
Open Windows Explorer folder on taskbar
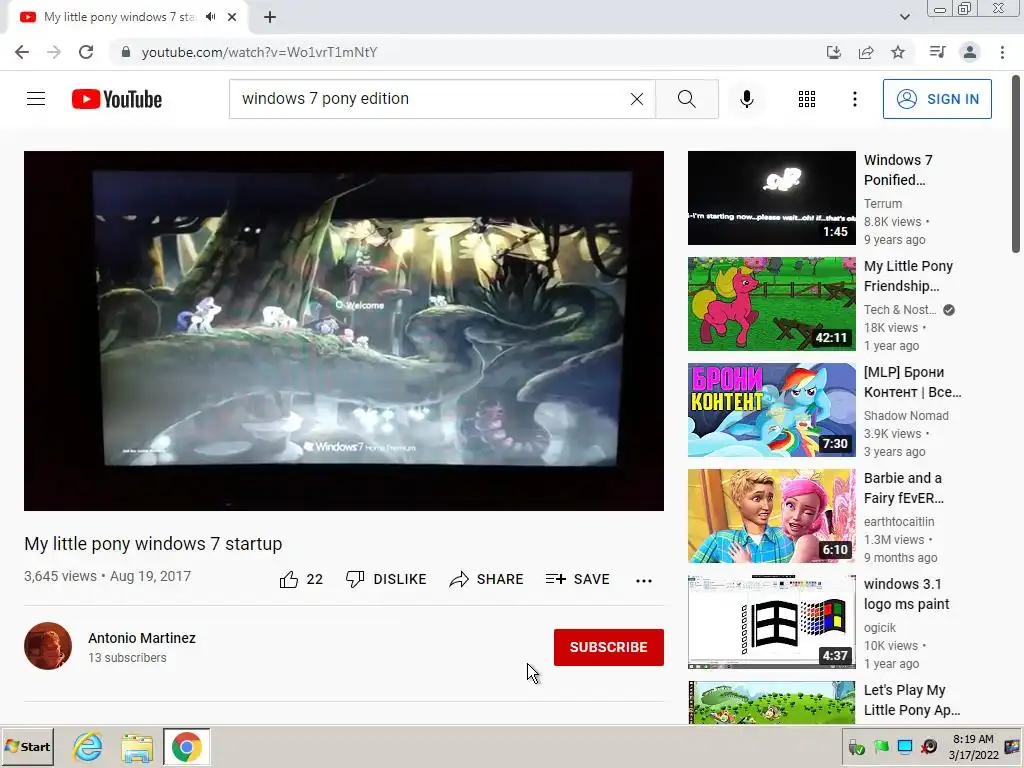137,747
